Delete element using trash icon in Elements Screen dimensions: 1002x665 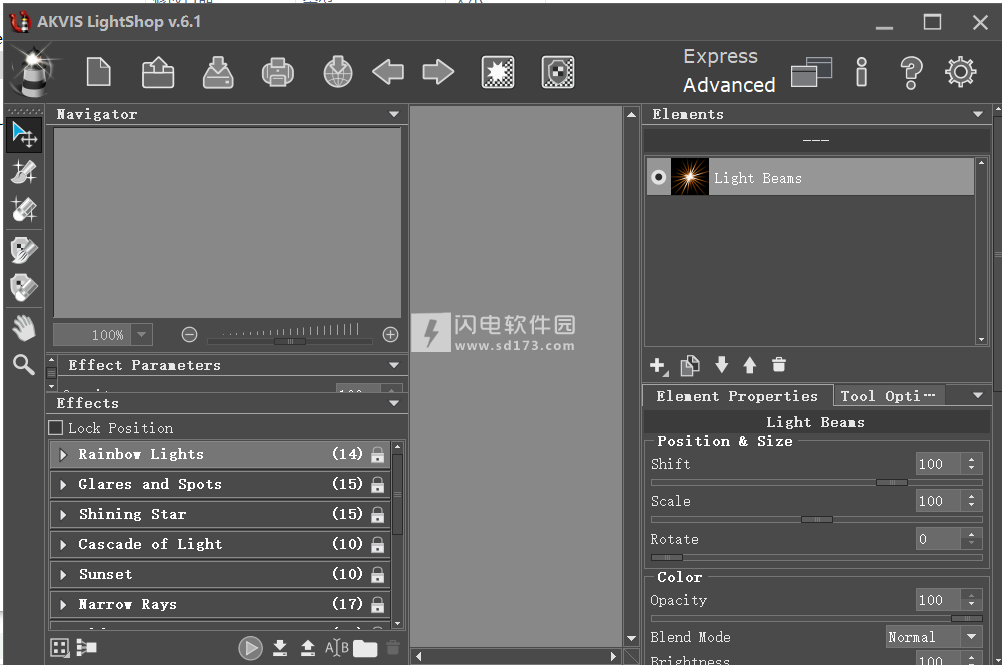tap(779, 365)
